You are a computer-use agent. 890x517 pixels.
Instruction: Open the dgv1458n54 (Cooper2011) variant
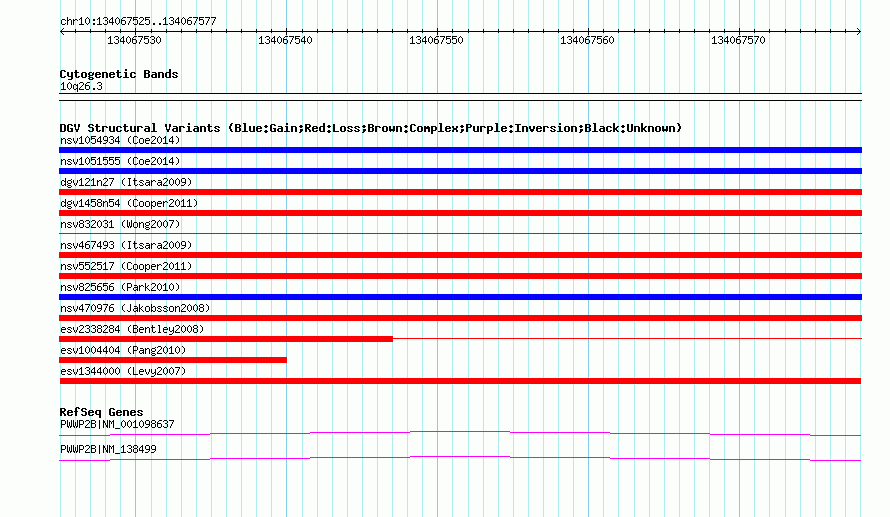click(x=129, y=203)
